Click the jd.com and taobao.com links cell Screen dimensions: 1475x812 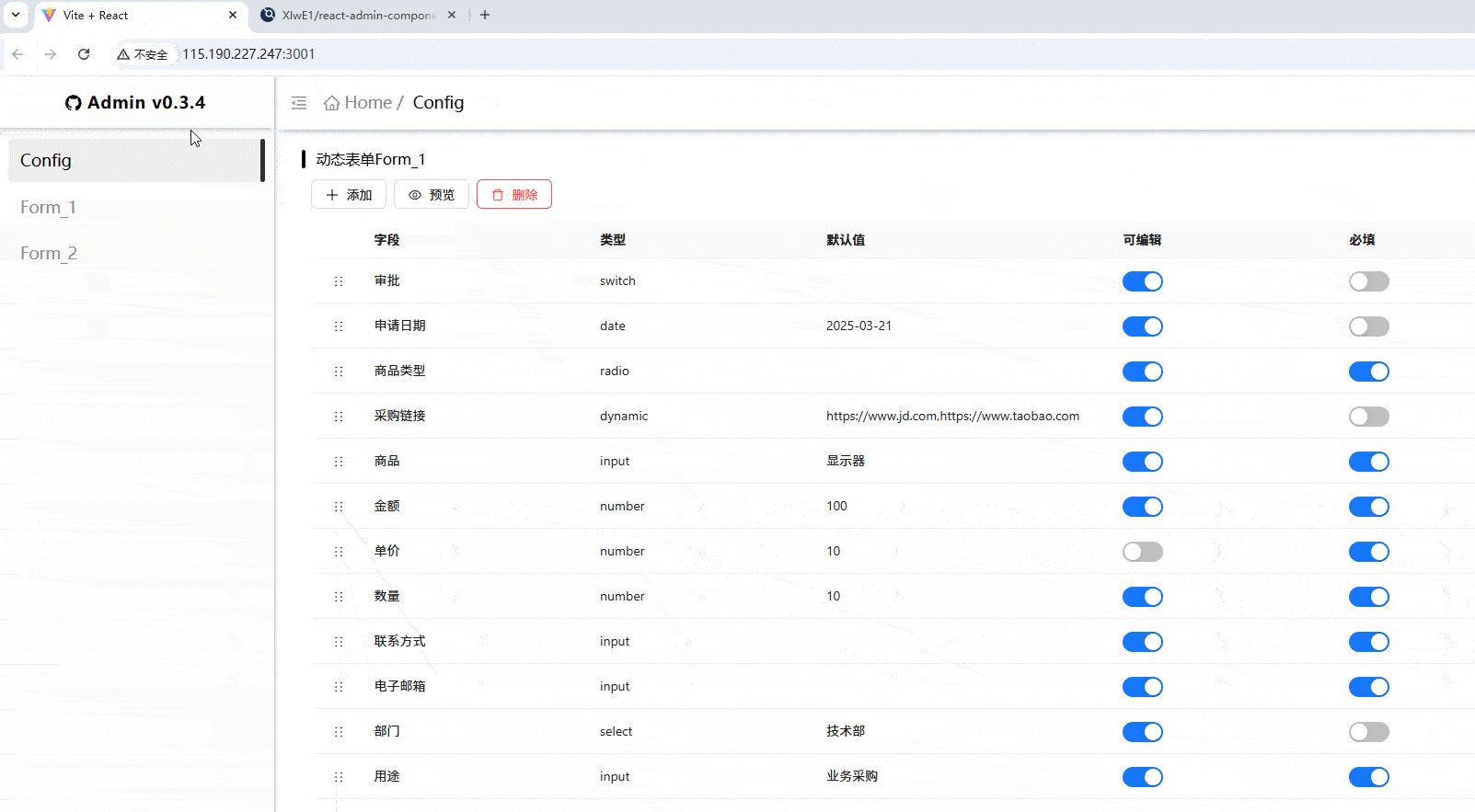[x=952, y=416]
